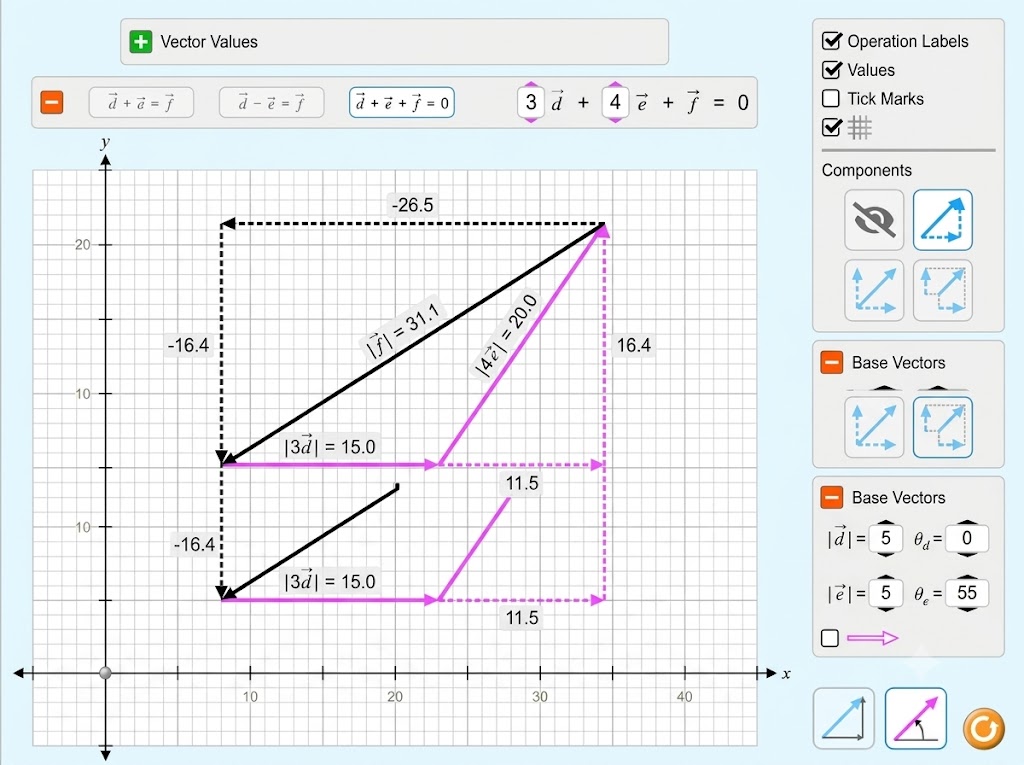The image size is (1024, 765).
Task: Click the |f| = 31.1 vector label
Action: 404,329
